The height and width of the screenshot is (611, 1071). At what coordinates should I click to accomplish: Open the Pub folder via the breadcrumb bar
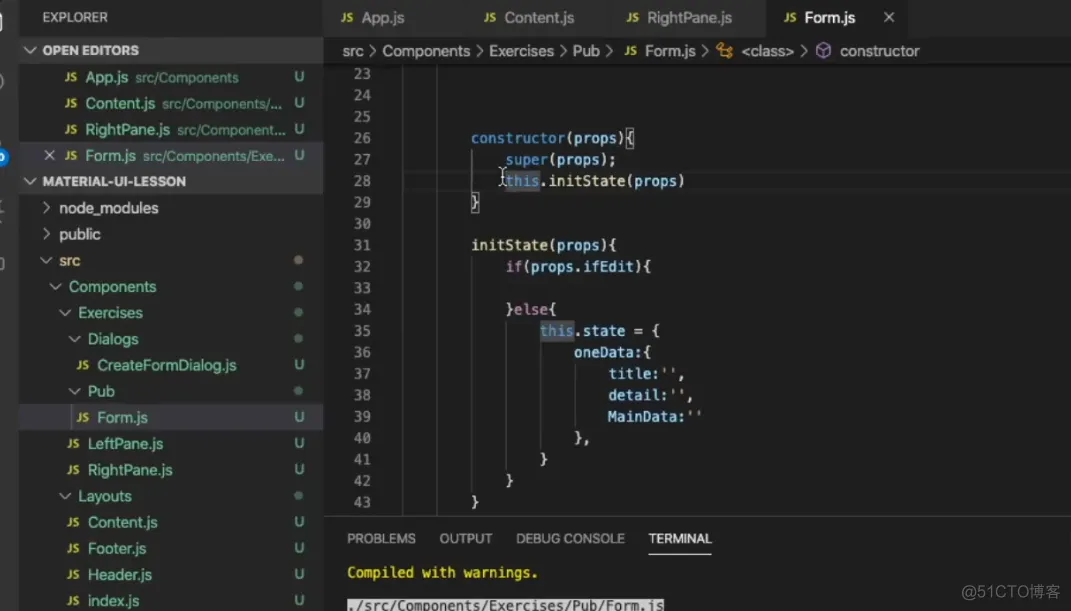point(586,51)
